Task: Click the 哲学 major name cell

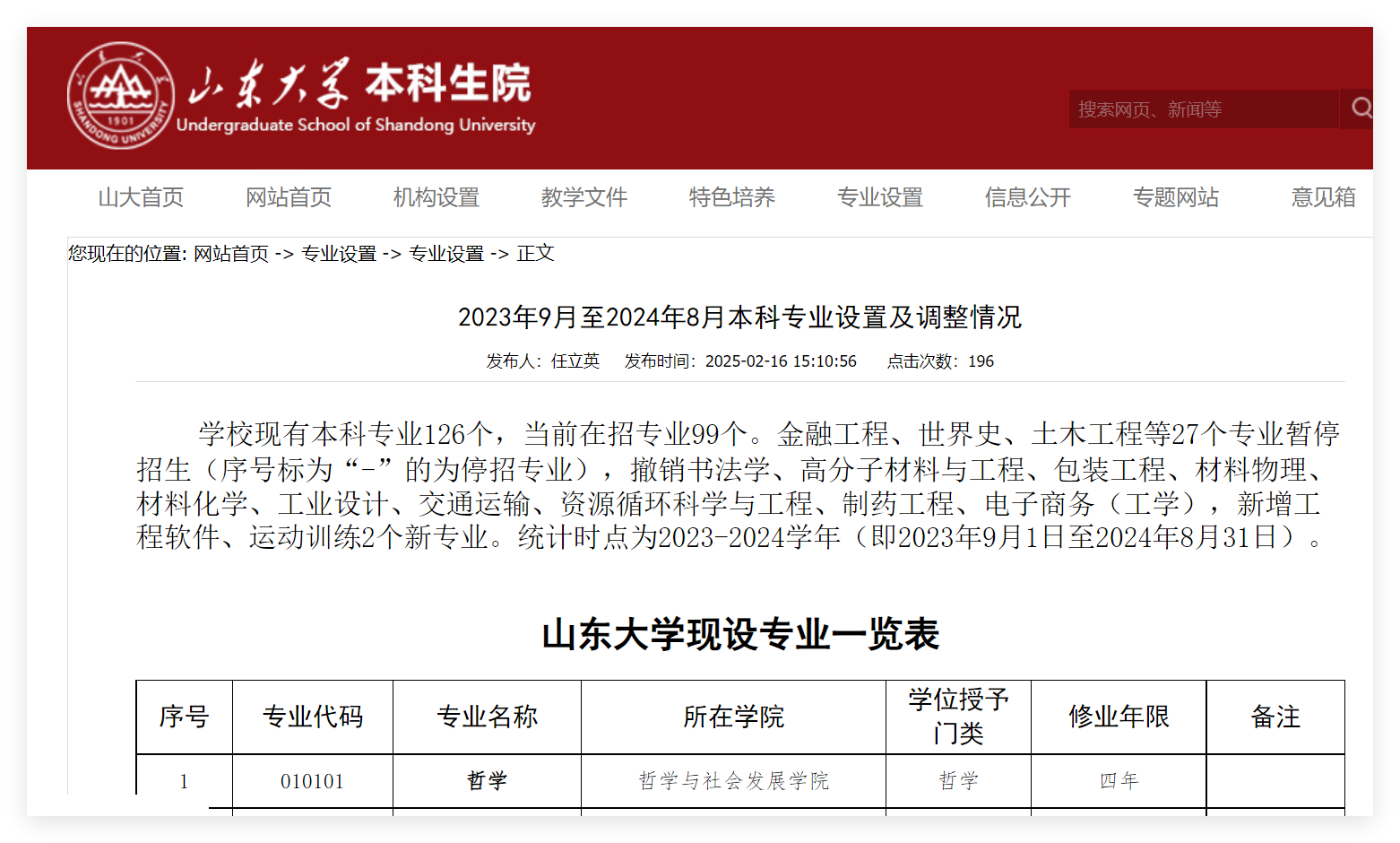Action: [487, 781]
